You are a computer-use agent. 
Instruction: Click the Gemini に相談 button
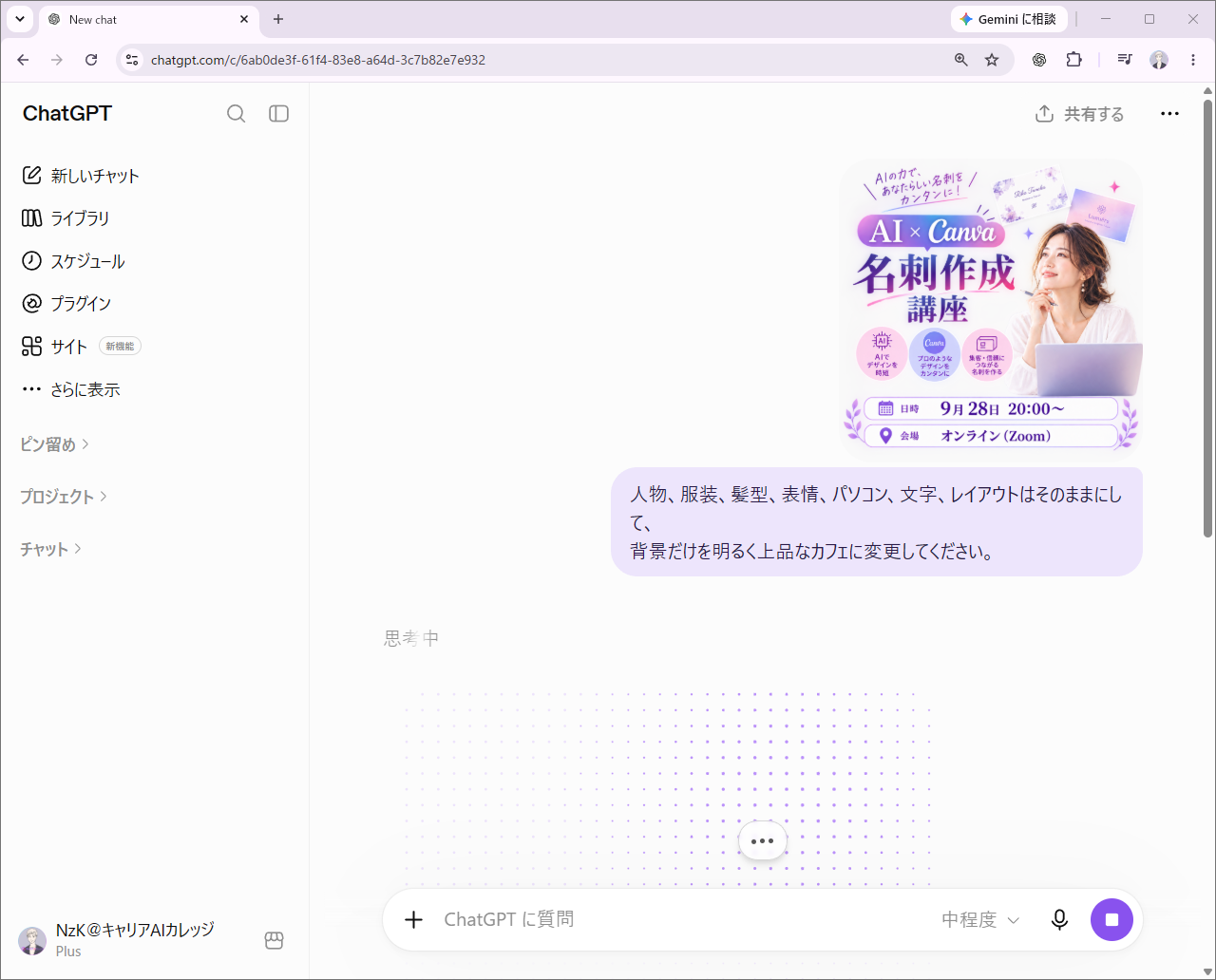coord(1009,19)
